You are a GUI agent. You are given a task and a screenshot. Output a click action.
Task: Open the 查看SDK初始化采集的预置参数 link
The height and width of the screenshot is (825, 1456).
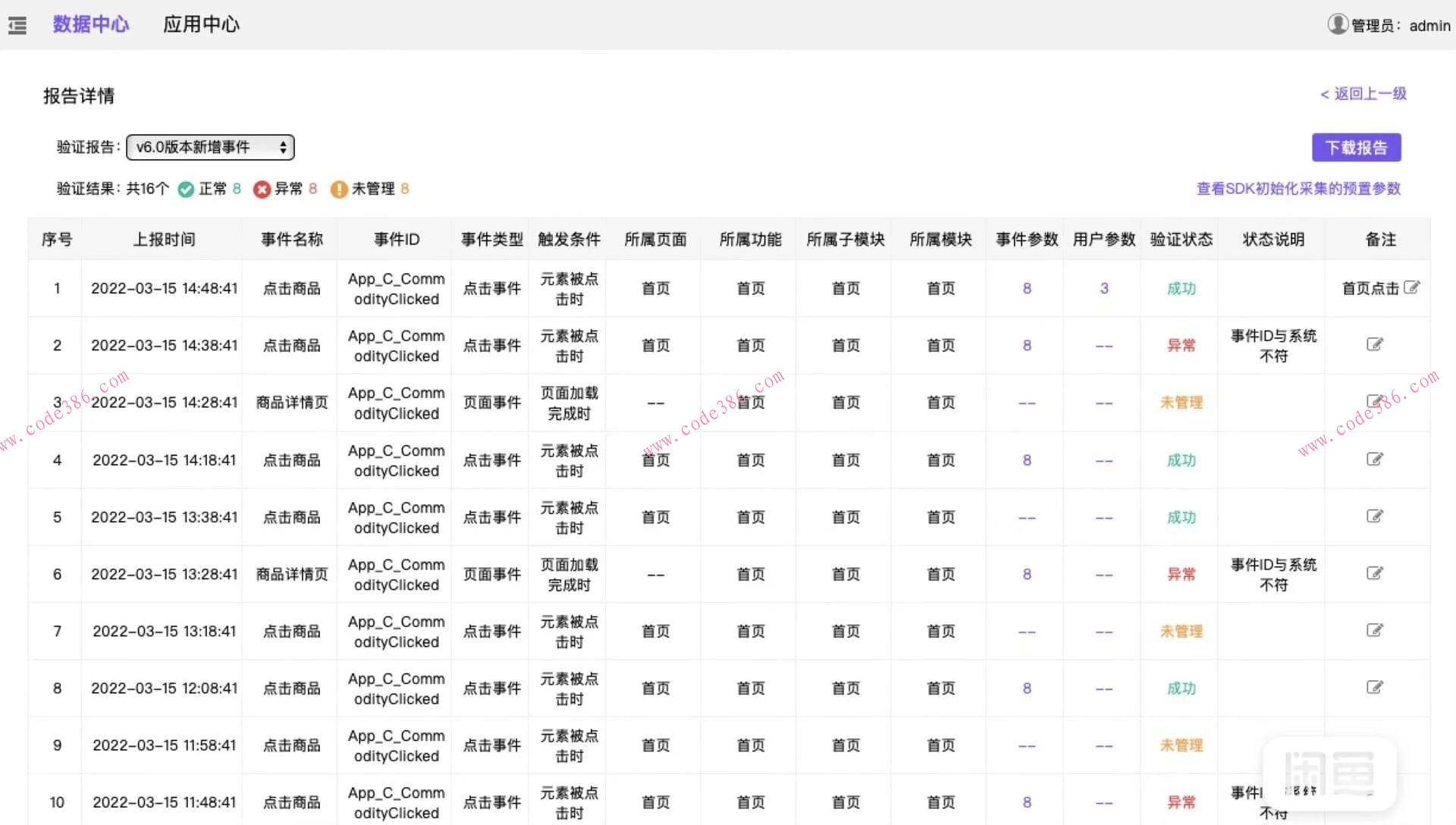1298,188
